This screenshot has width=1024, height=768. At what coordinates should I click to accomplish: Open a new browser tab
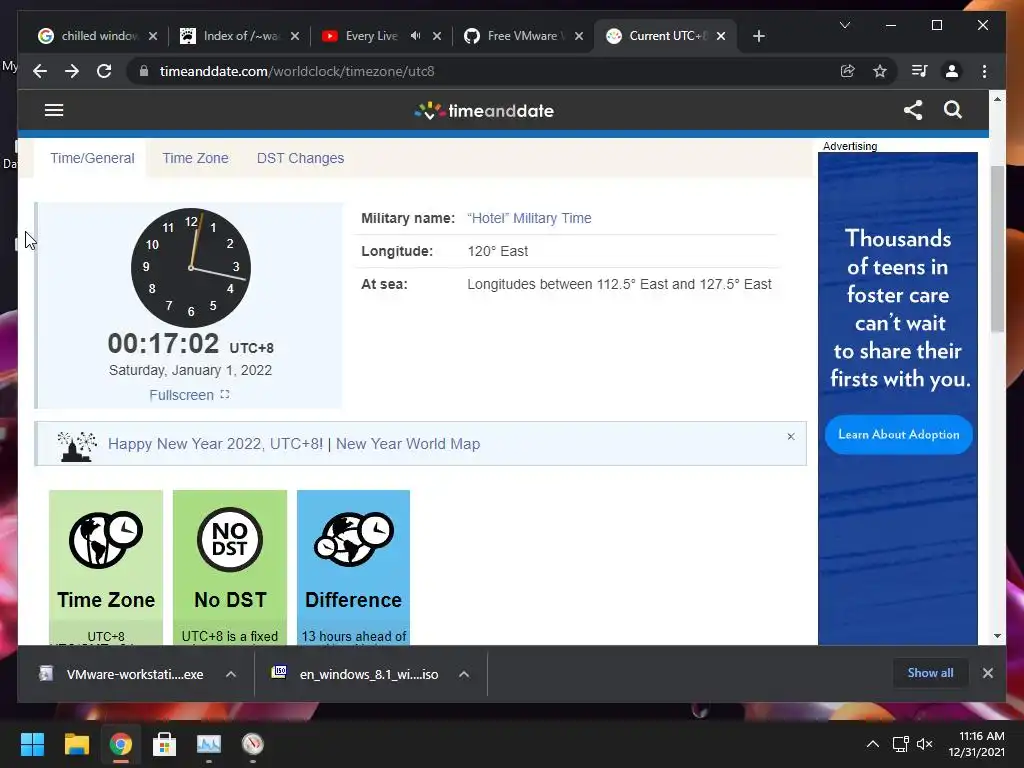coord(758,36)
